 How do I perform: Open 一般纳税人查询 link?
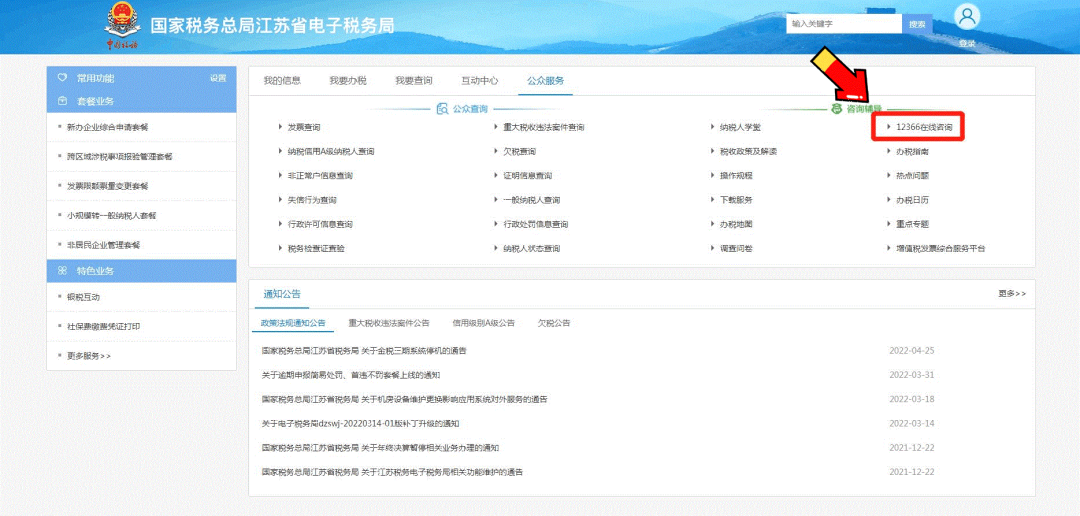point(532,200)
